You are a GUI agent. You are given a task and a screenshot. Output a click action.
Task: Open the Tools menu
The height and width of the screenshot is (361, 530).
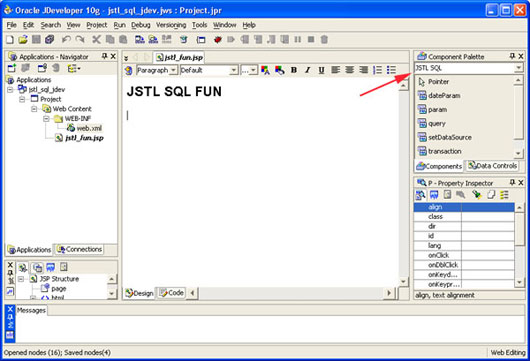point(199,25)
